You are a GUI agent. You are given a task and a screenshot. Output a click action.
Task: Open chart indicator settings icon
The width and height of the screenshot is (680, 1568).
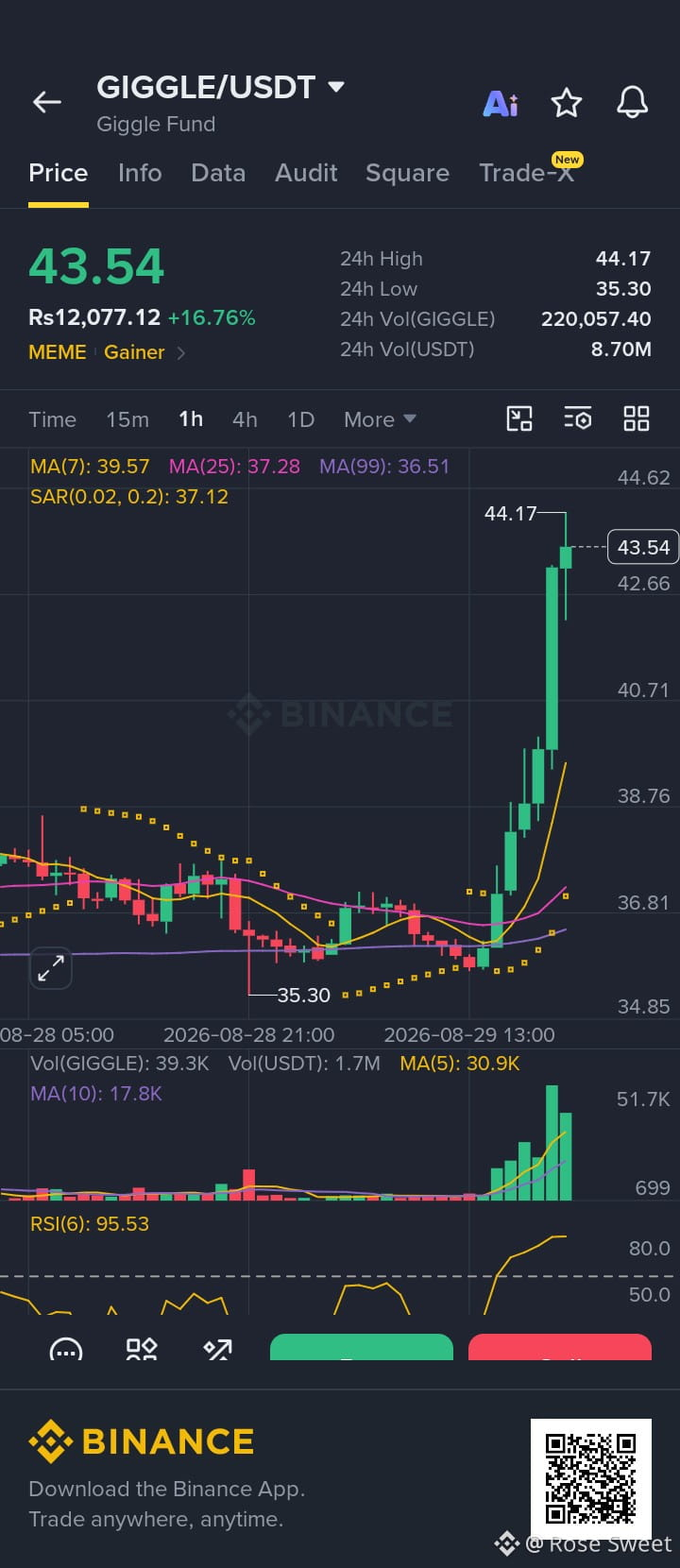pyautogui.click(x=578, y=418)
